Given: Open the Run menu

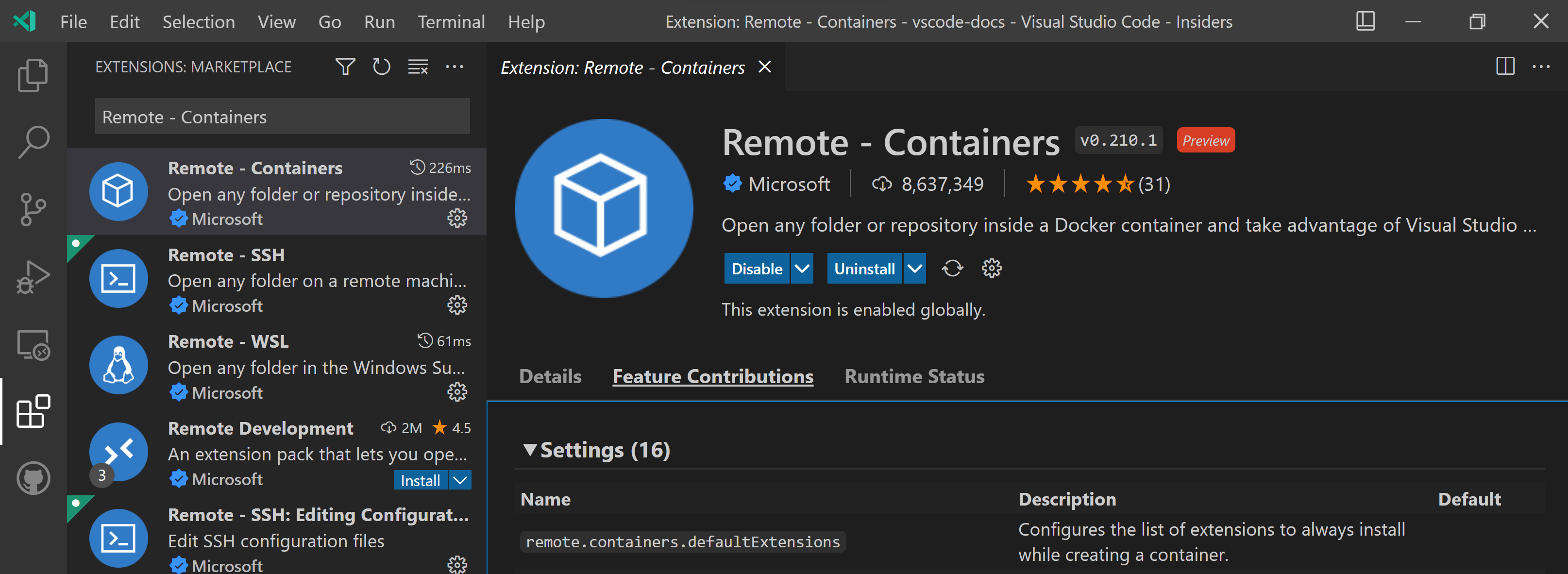Looking at the screenshot, I should [379, 22].
